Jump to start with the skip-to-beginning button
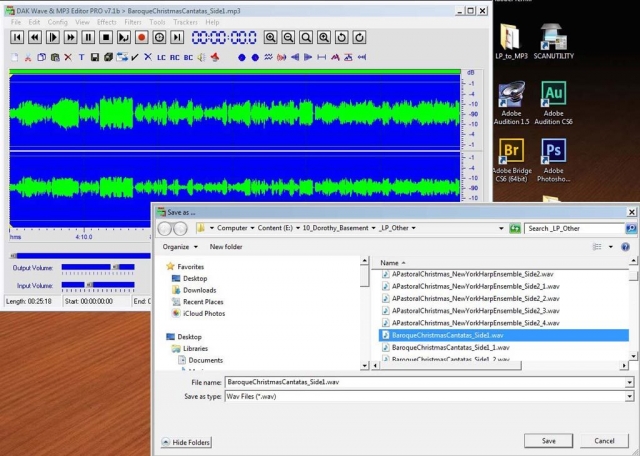The height and width of the screenshot is (456, 640). click(x=17, y=38)
